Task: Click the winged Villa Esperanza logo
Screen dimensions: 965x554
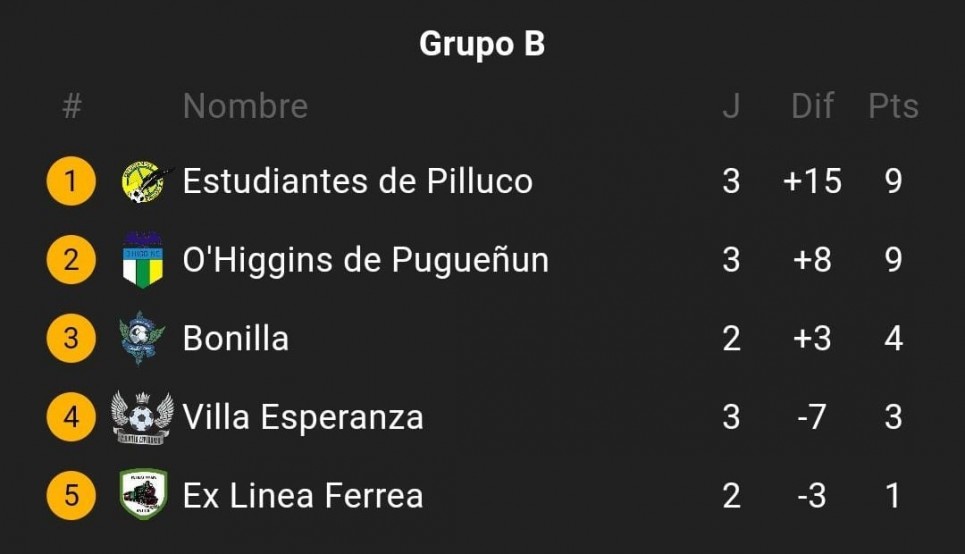Action: click(x=142, y=417)
